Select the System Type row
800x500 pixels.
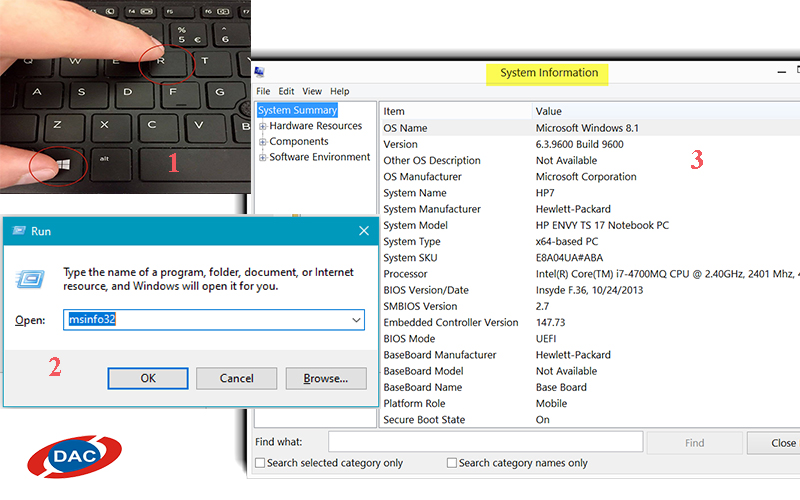tap(590, 242)
